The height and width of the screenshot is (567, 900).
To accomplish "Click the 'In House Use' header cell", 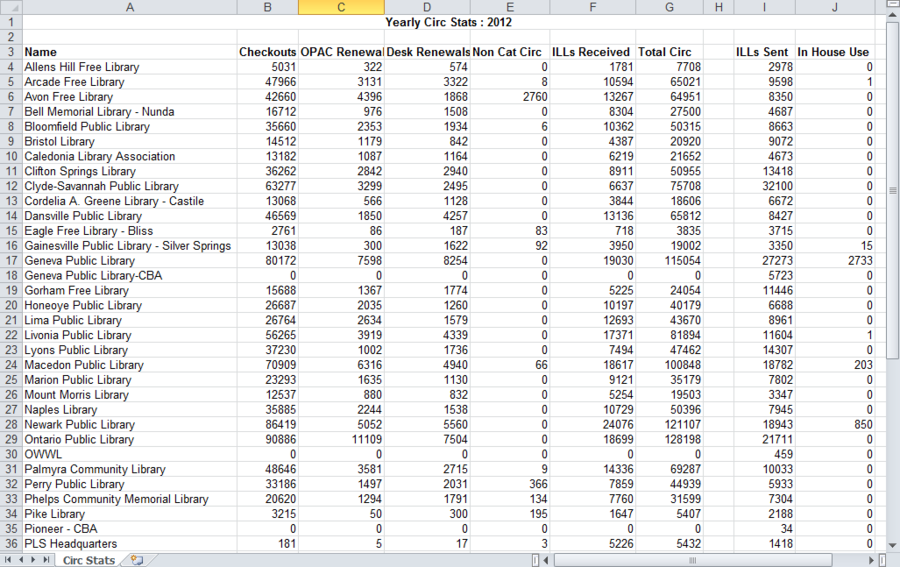I will (835, 52).
